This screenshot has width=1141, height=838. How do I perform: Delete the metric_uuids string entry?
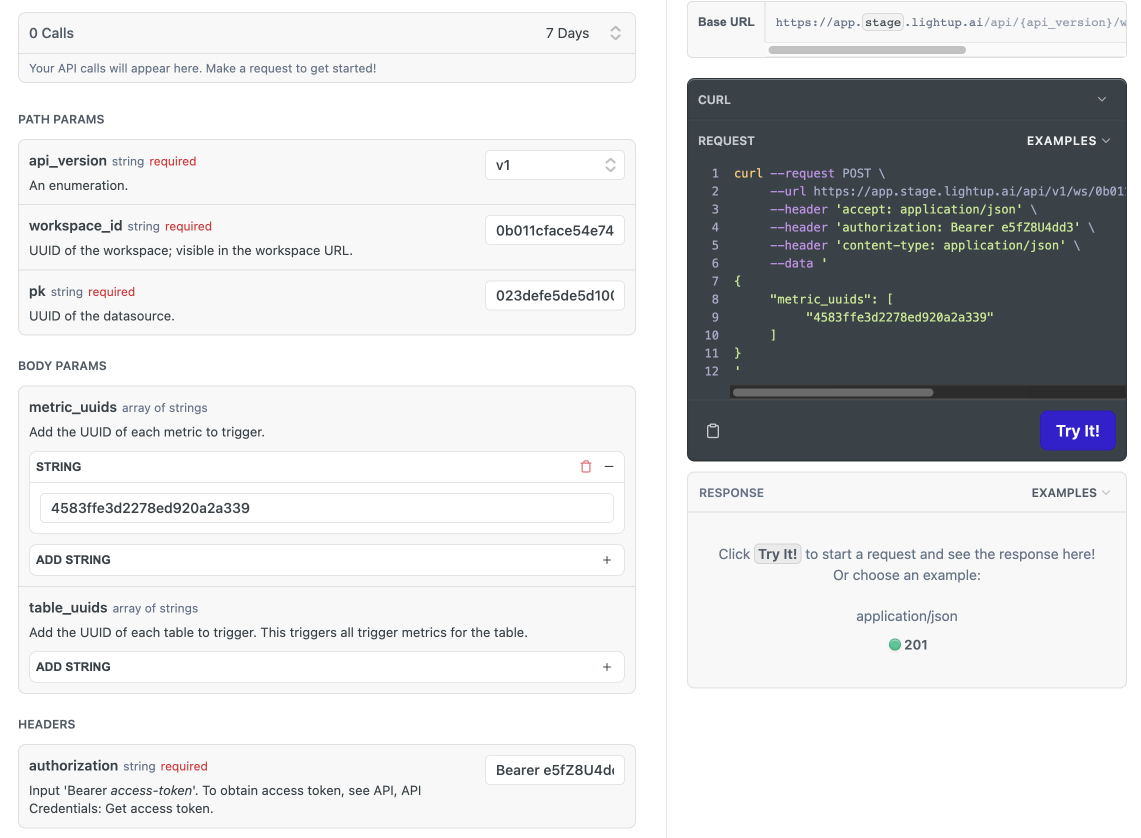click(586, 467)
